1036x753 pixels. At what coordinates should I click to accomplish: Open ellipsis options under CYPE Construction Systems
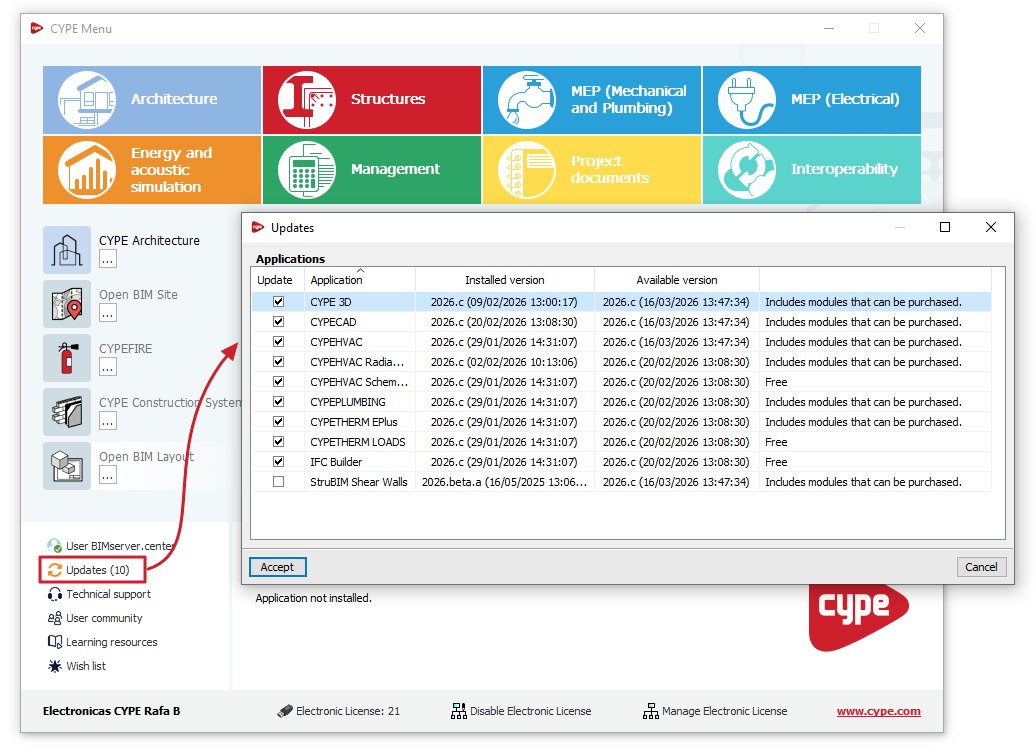pyautogui.click(x=108, y=421)
